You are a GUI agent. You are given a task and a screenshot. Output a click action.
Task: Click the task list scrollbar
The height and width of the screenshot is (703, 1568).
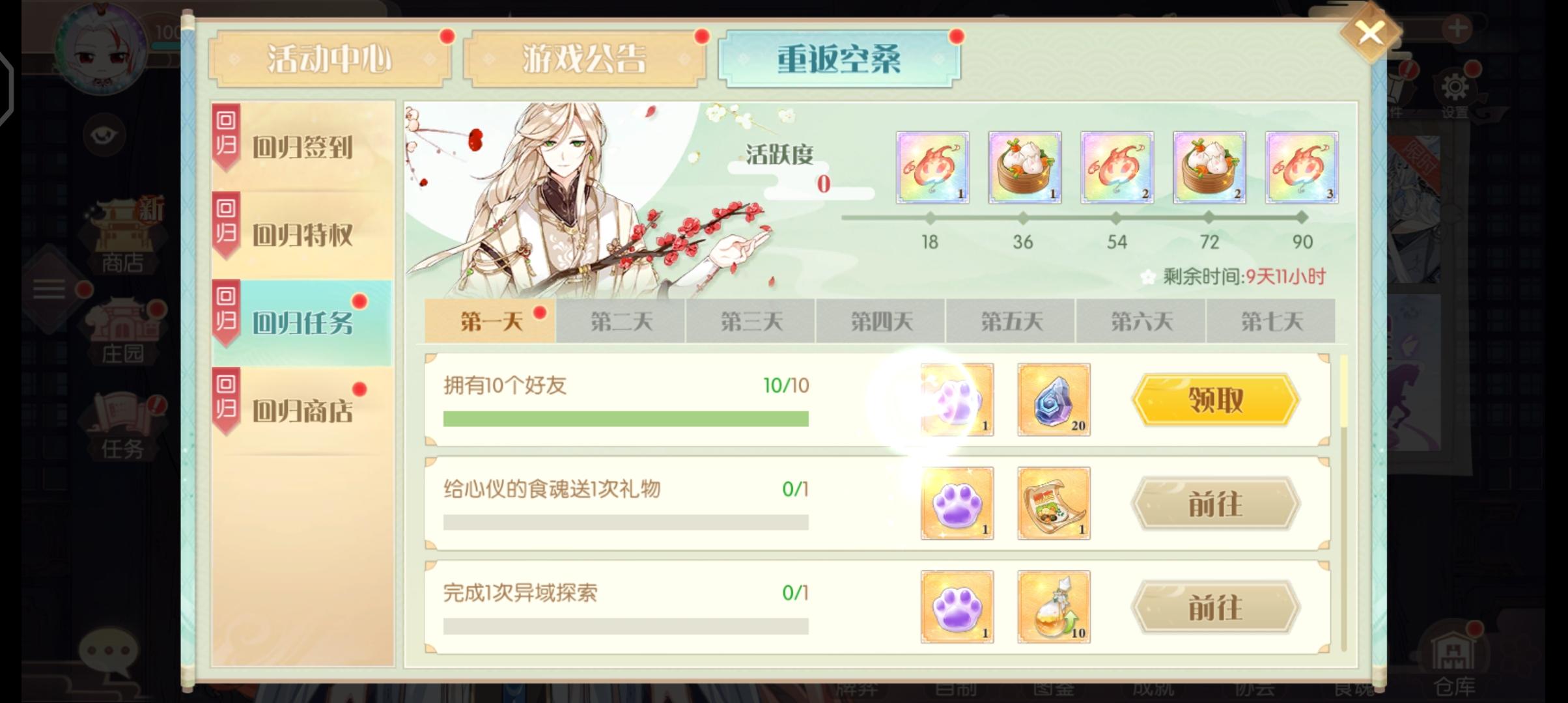tap(1344, 502)
